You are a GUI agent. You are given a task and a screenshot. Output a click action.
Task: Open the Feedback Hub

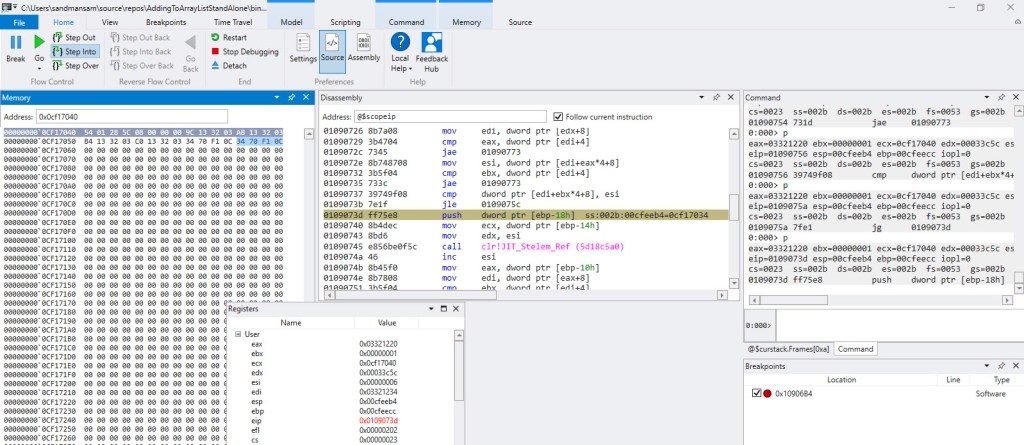click(433, 48)
